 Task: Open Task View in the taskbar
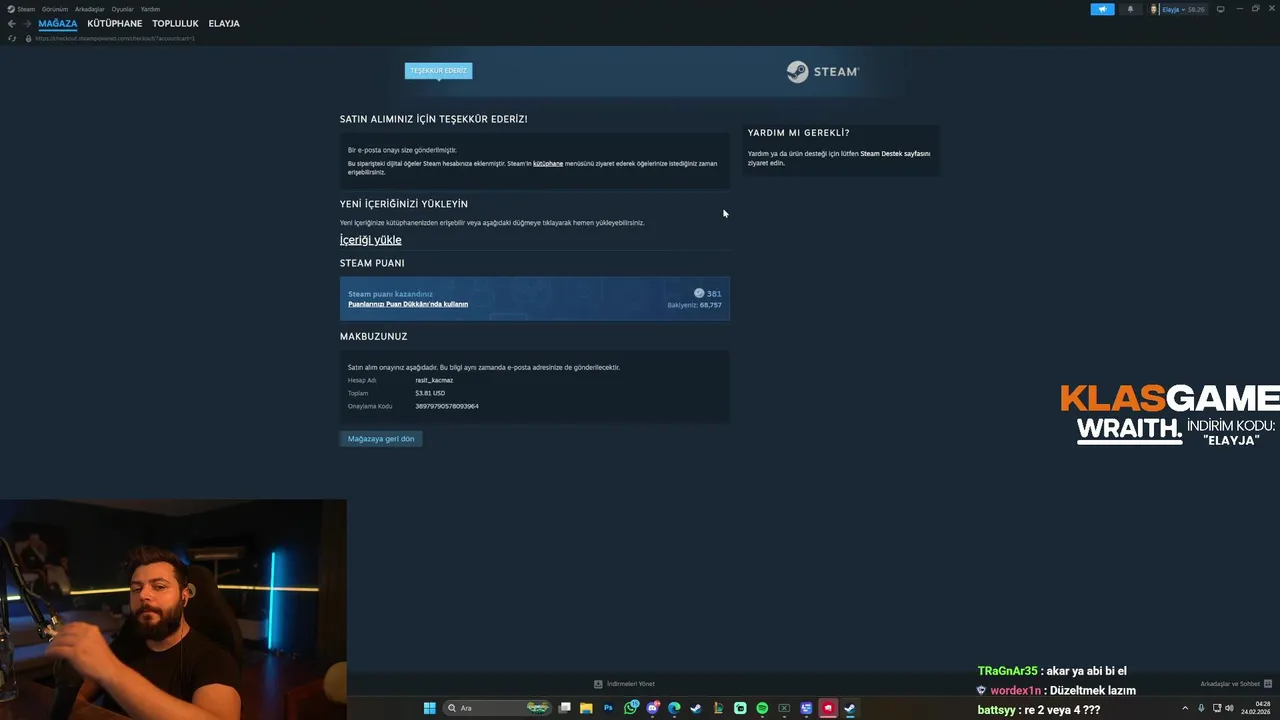tap(564, 708)
